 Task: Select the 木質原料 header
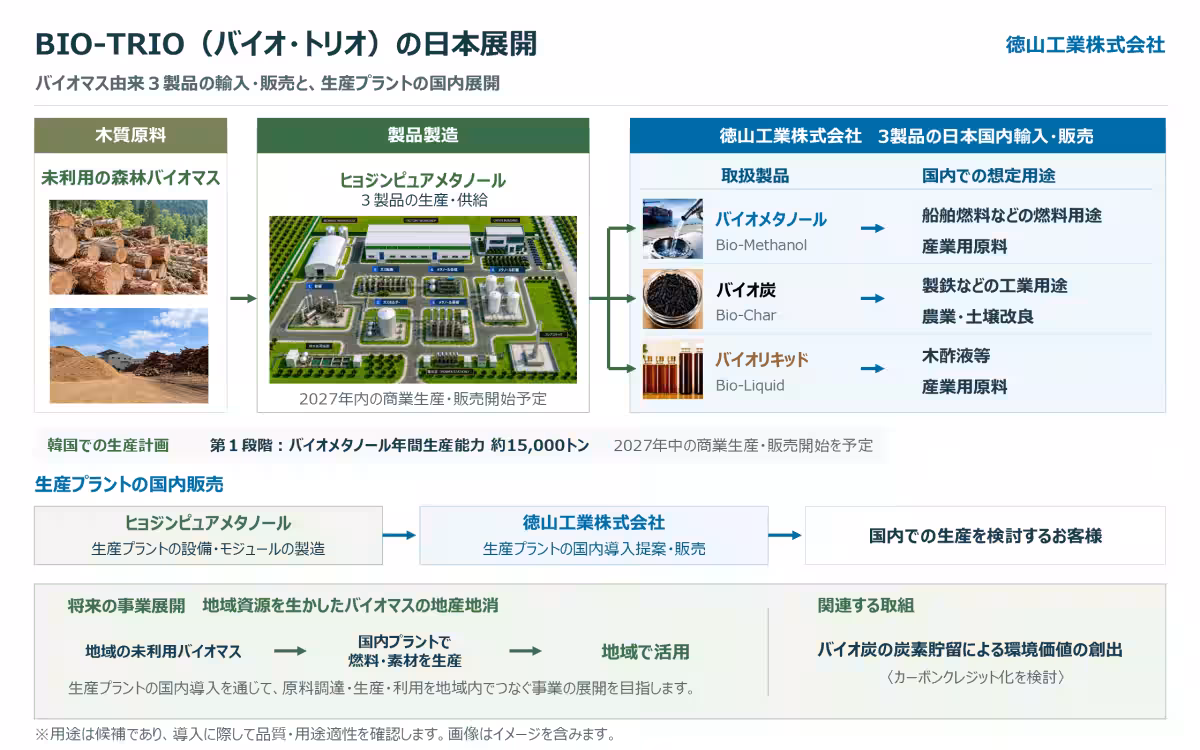tap(131, 136)
